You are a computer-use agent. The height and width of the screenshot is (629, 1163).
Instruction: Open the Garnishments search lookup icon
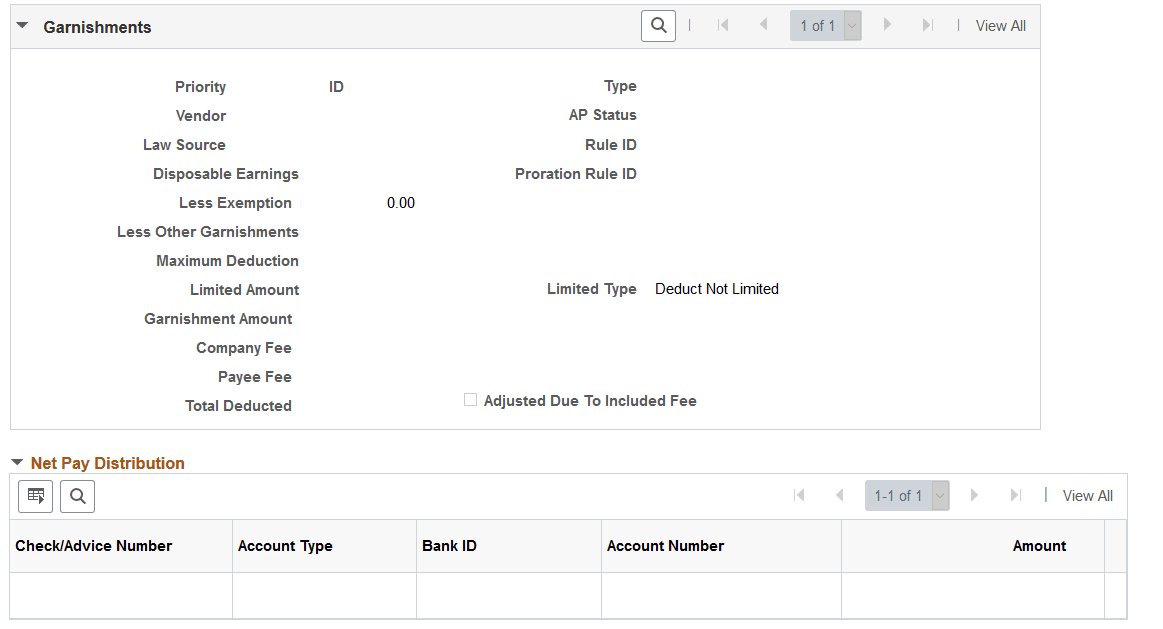658,25
